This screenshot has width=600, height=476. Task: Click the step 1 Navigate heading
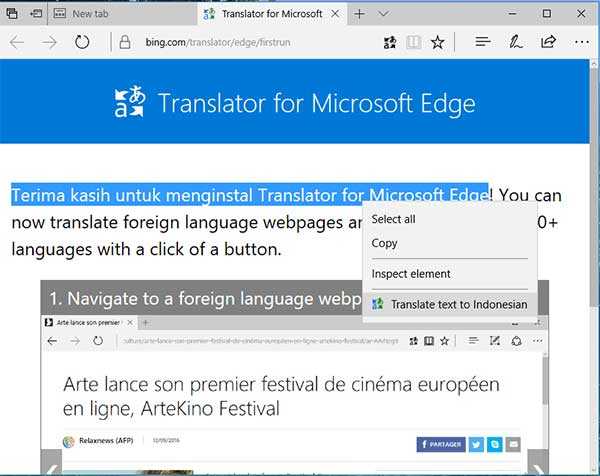click(205, 299)
